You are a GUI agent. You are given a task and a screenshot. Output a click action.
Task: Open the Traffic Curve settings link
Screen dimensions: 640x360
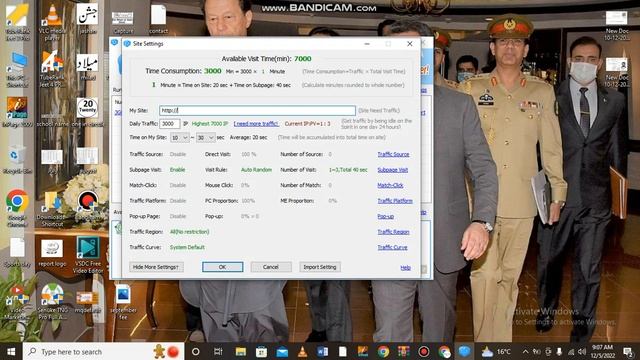click(x=392, y=247)
